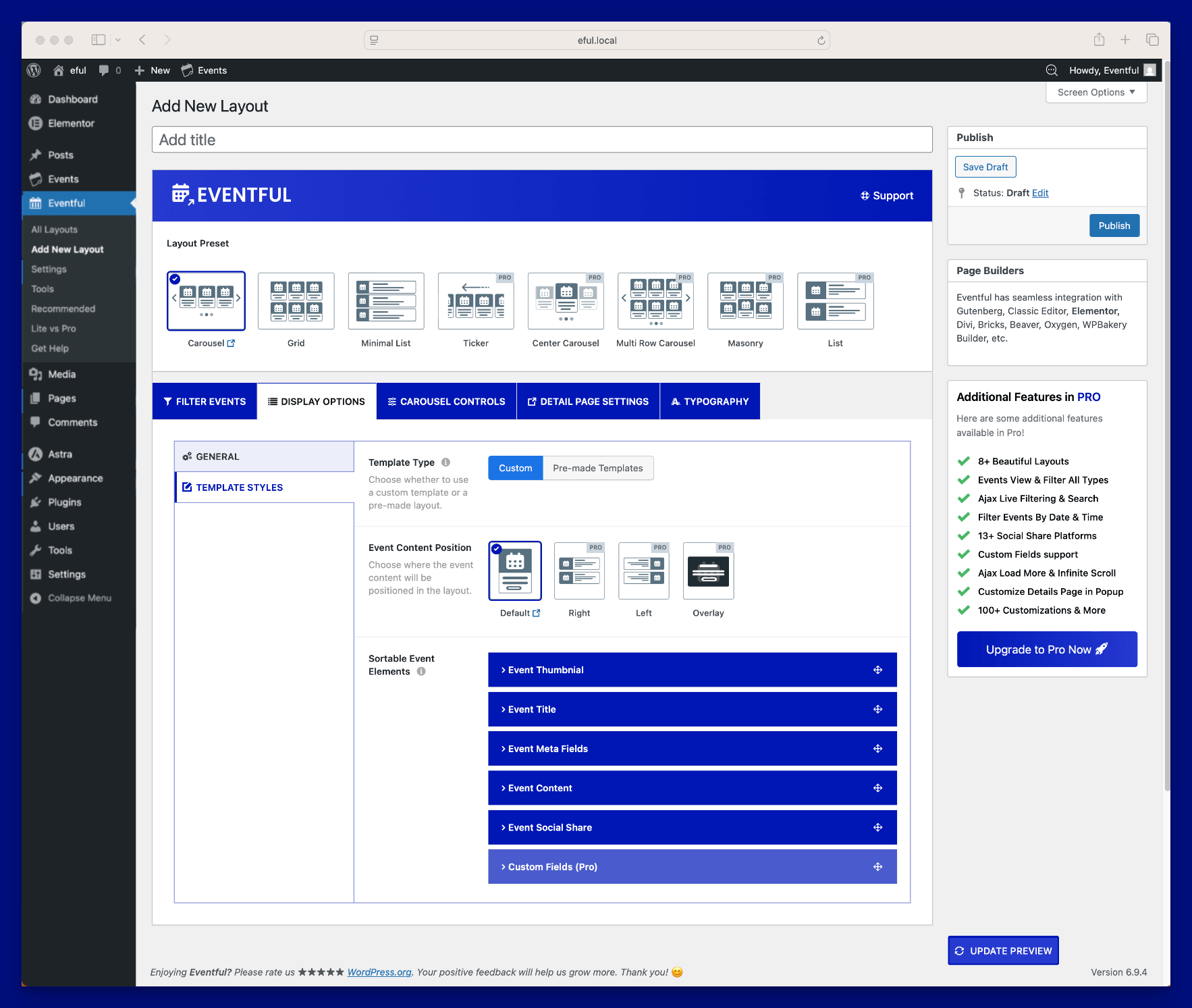Select the Grid layout preset

click(296, 301)
